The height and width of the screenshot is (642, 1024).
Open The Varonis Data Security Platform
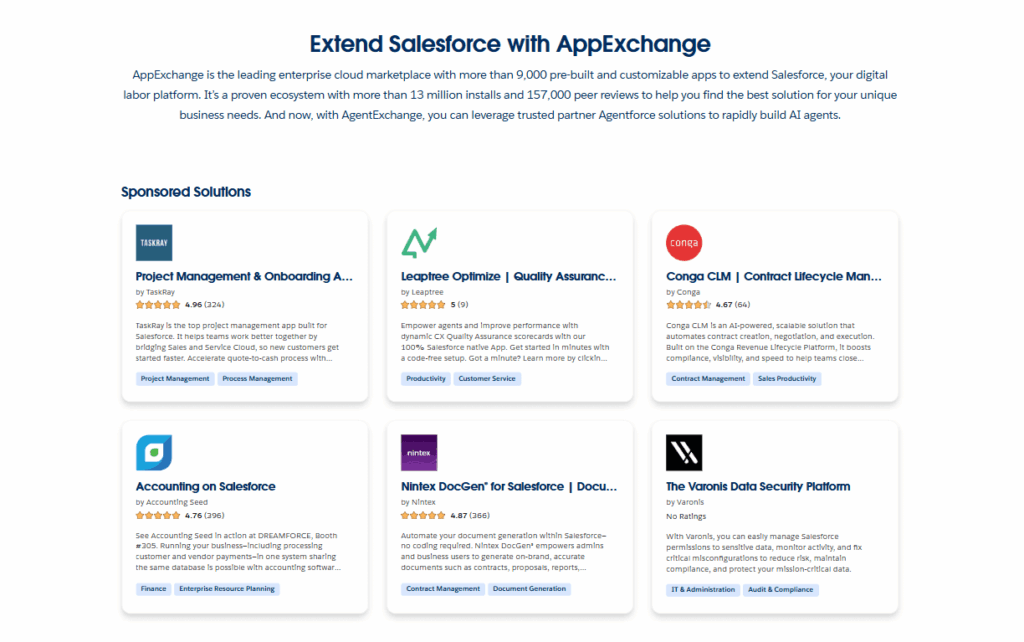[x=758, y=487]
